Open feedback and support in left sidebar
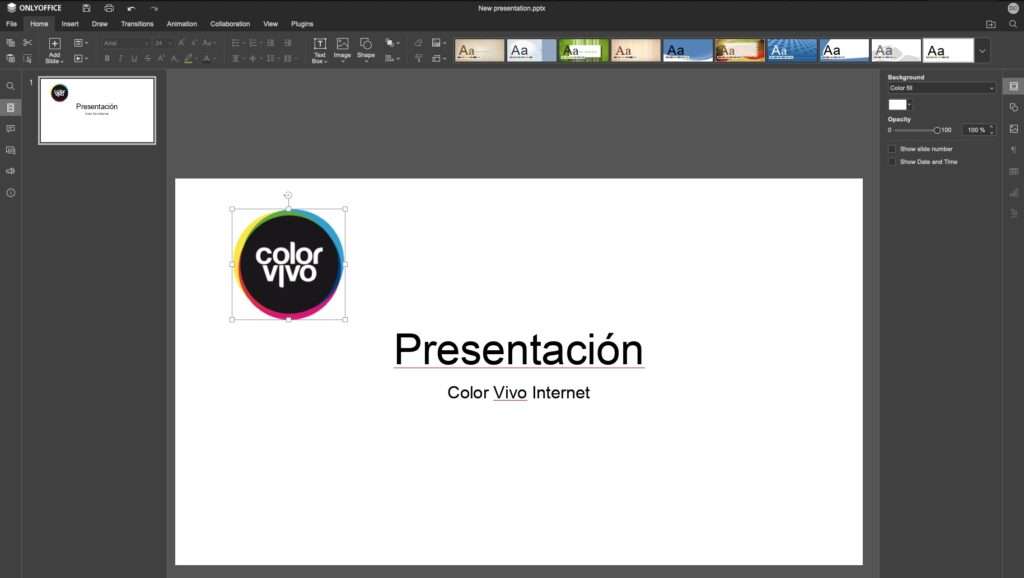 10,171
